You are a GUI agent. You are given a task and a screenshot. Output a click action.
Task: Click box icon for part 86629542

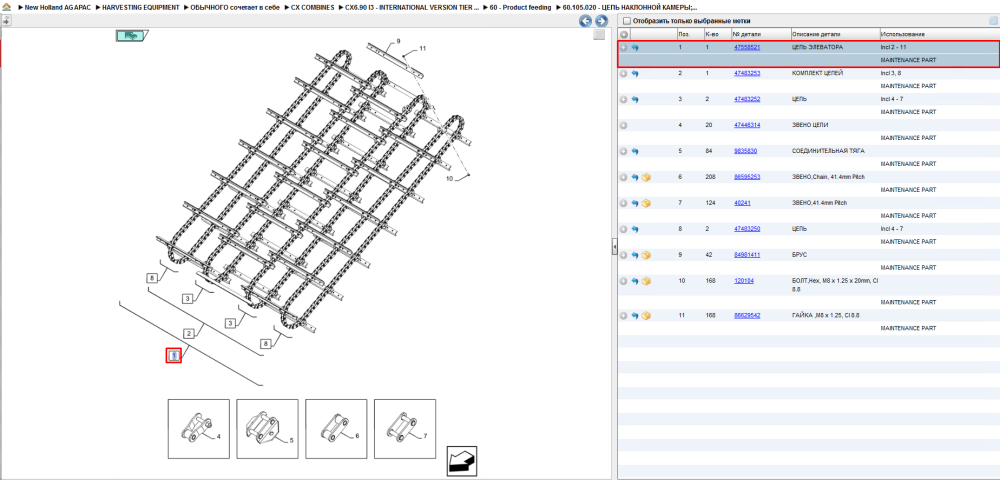click(646, 316)
